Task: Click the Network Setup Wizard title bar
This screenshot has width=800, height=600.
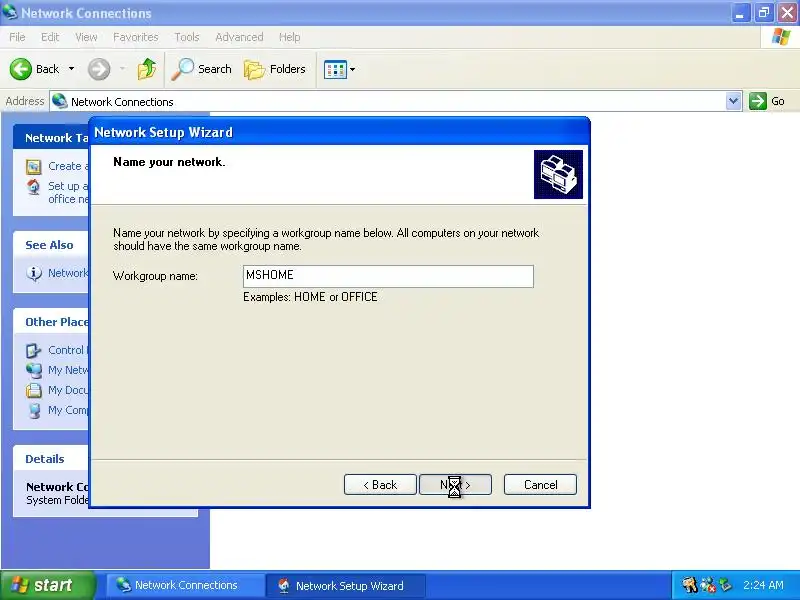Action: 339,132
